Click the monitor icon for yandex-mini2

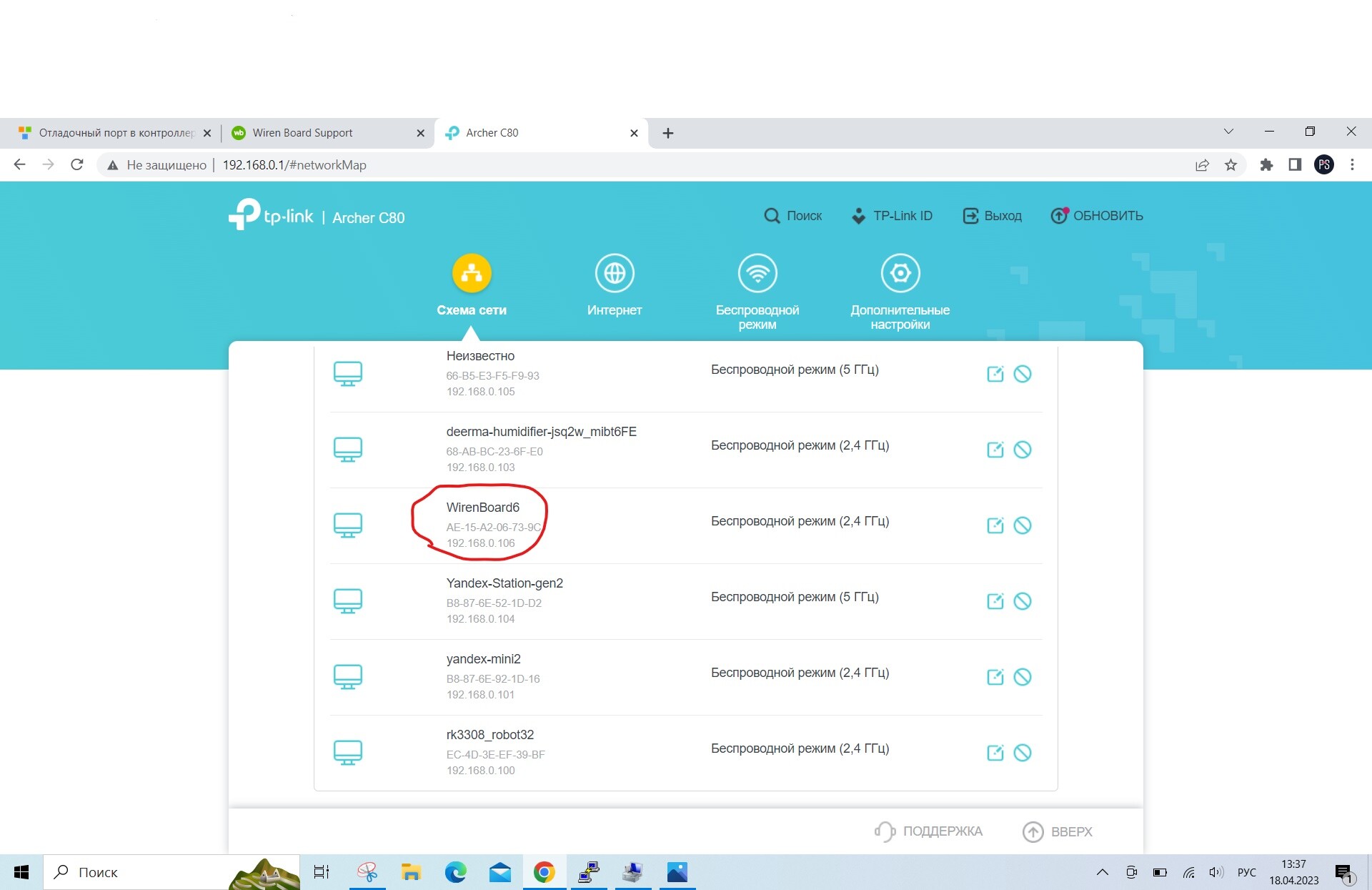pos(348,677)
